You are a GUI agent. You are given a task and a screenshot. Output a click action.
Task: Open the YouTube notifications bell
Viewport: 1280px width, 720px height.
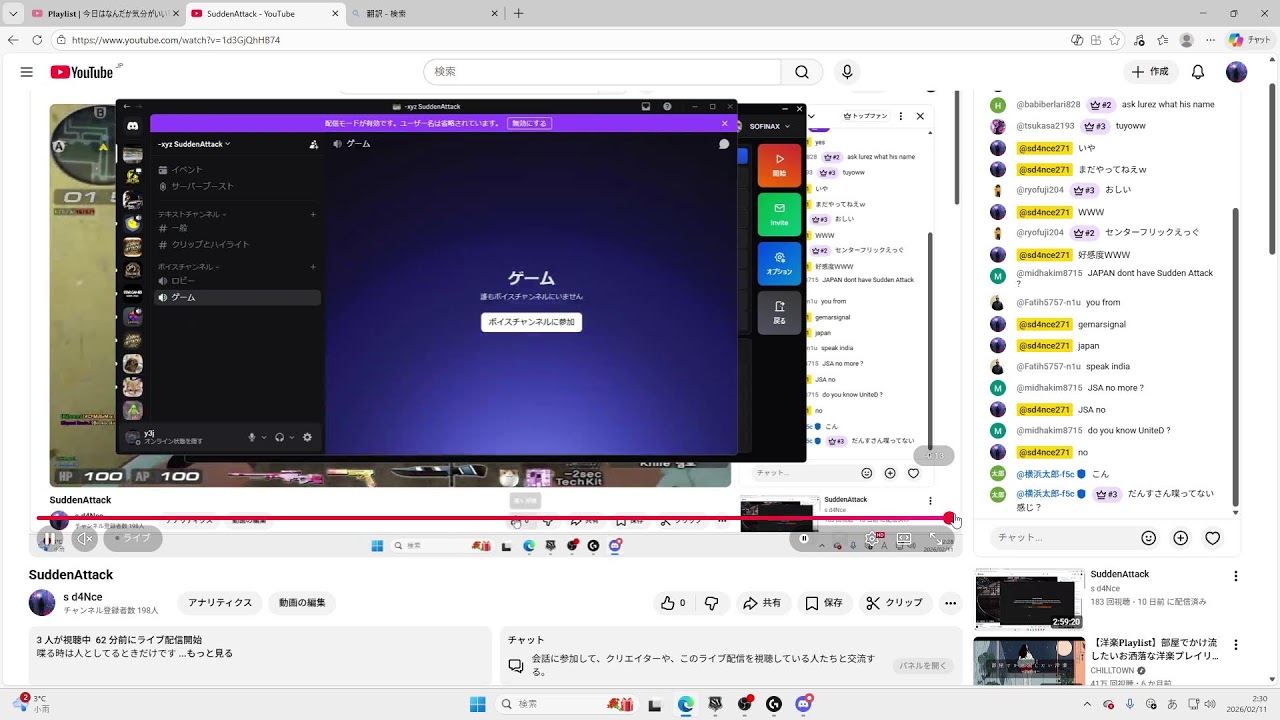(1198, 72)
